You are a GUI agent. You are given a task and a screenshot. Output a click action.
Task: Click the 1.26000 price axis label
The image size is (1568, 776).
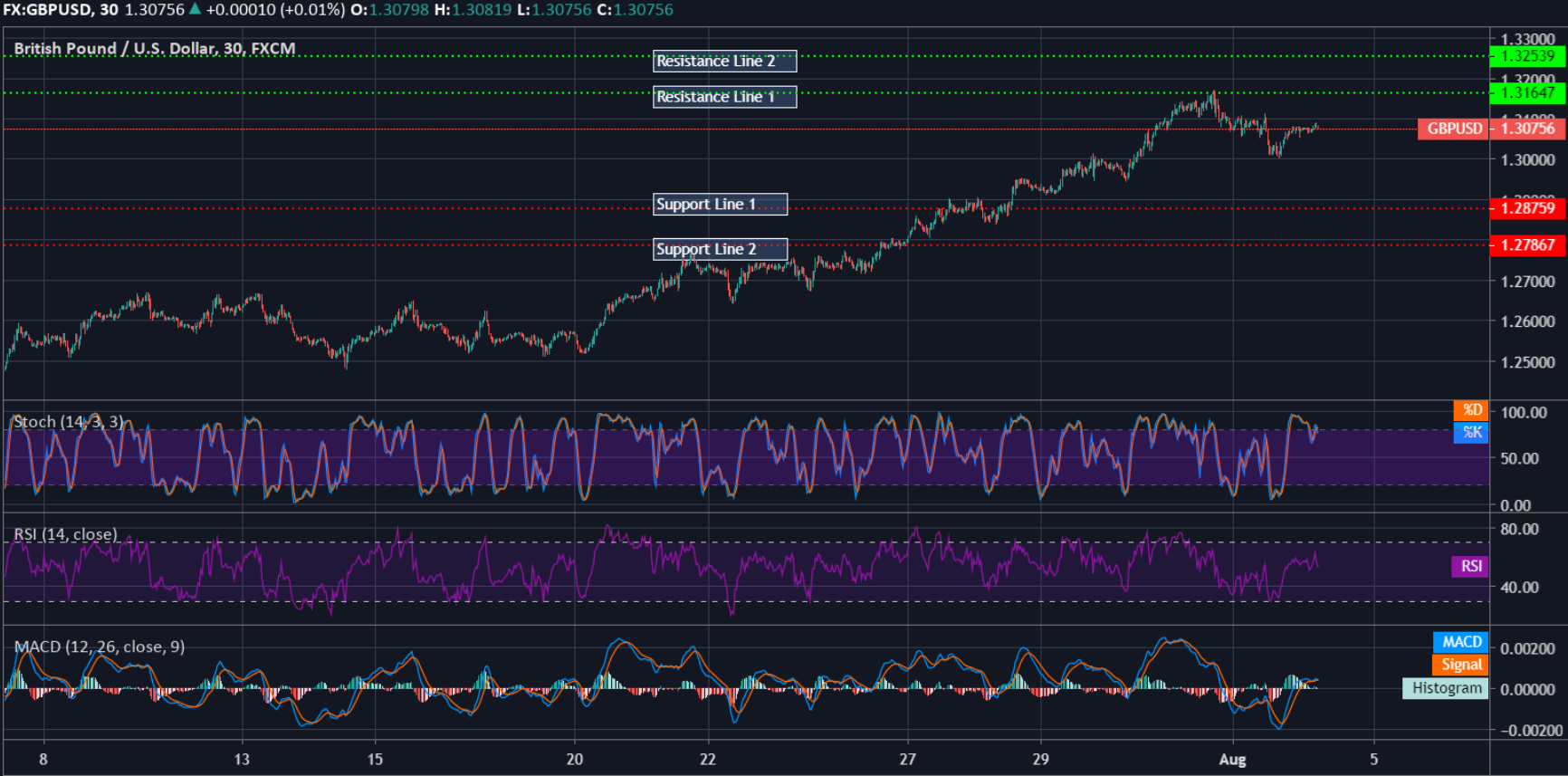(x=1527, y=321)
